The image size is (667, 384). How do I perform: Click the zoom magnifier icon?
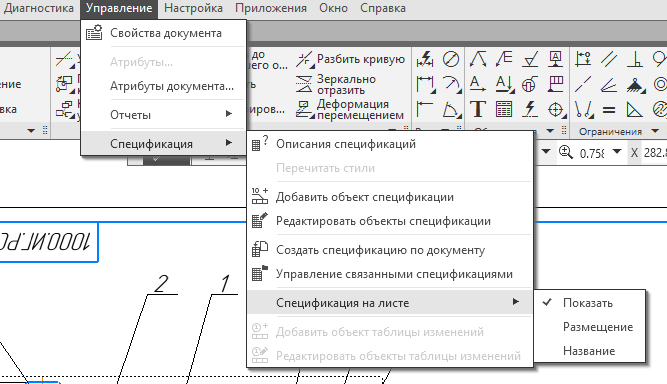(x=565, y=152)
